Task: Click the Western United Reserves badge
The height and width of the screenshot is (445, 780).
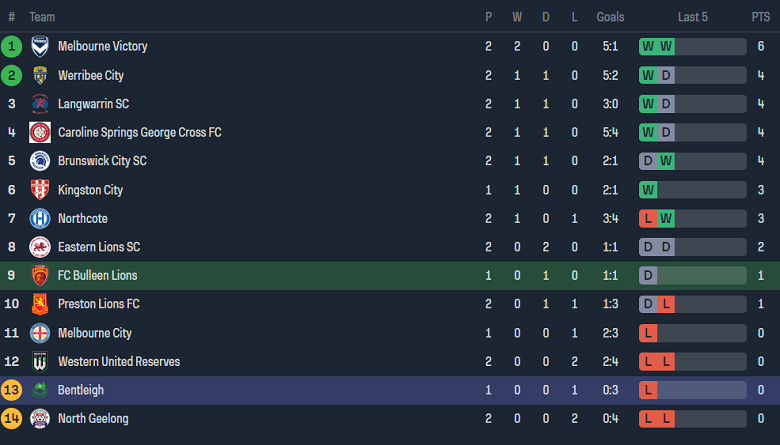Action: pos(40,361)
